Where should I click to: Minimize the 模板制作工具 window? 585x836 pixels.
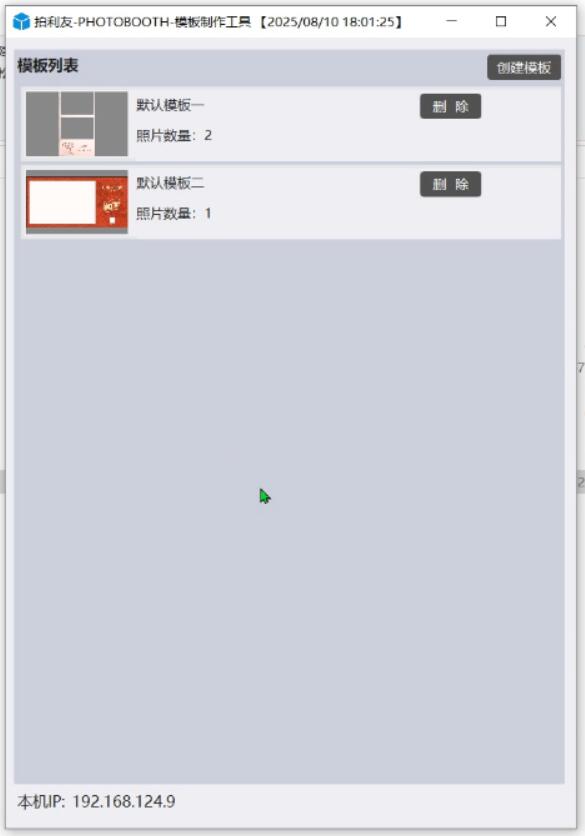[452, 21]
